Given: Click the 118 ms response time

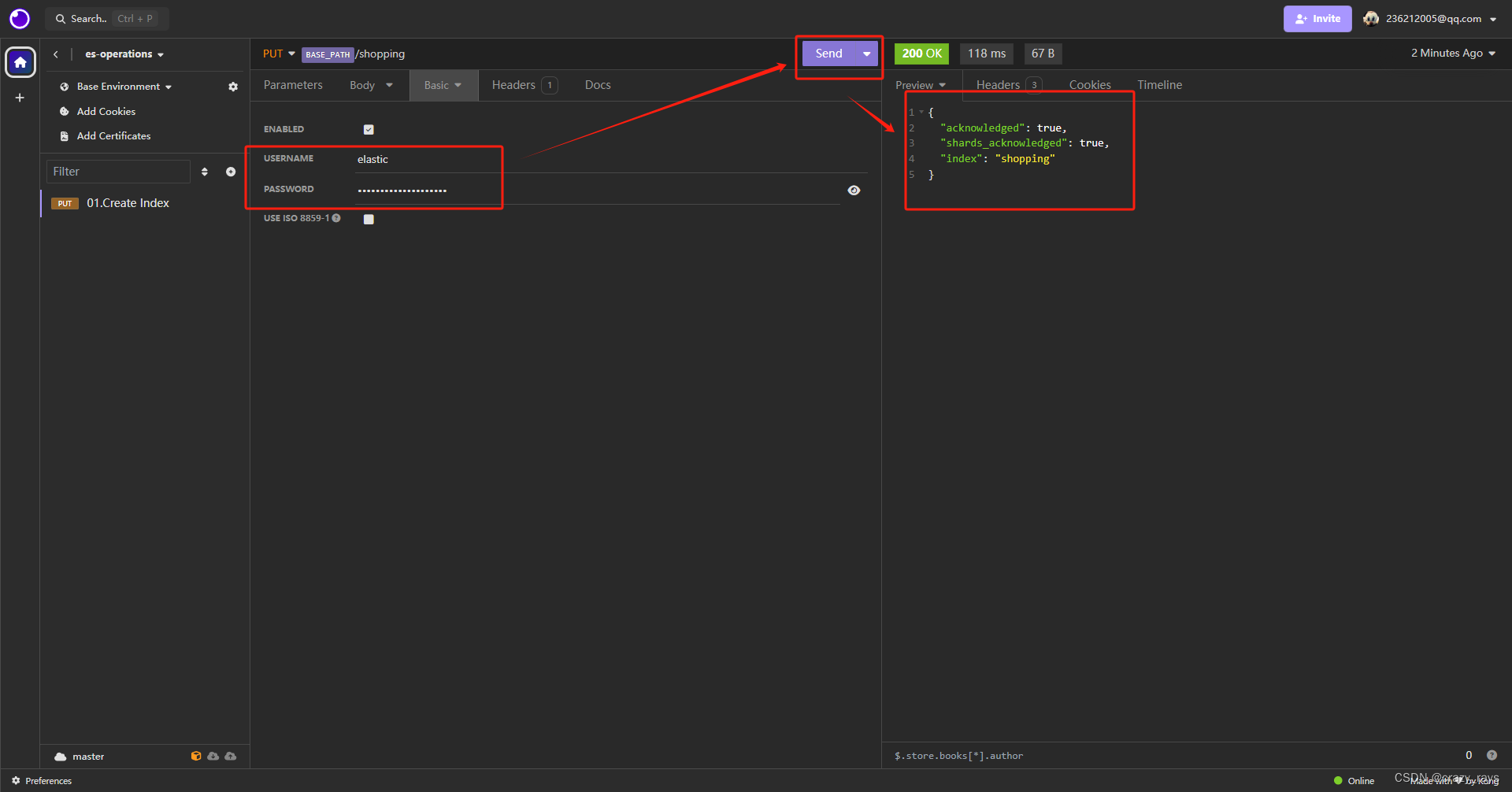Looking at the screenshot, I should (987, 54).
